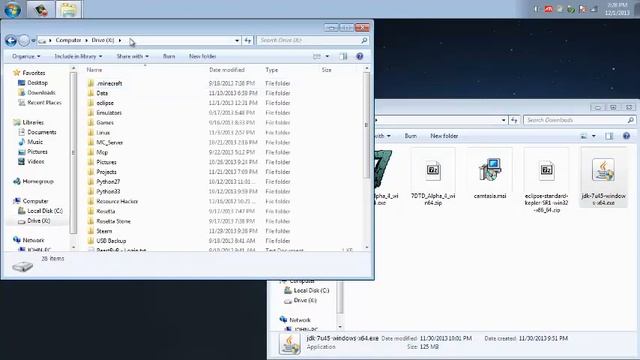Select Drive (X:) in Downloads window sidebar
640x360 pixels.
[305, 300]
